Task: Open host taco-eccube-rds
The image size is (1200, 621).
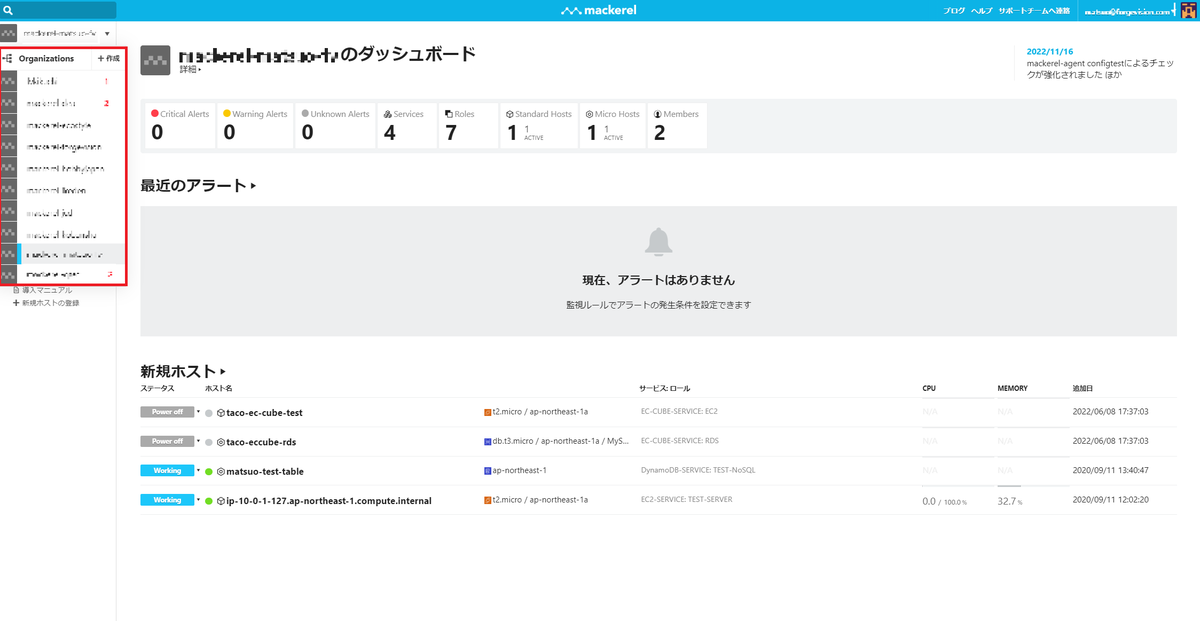Action: 261,441
